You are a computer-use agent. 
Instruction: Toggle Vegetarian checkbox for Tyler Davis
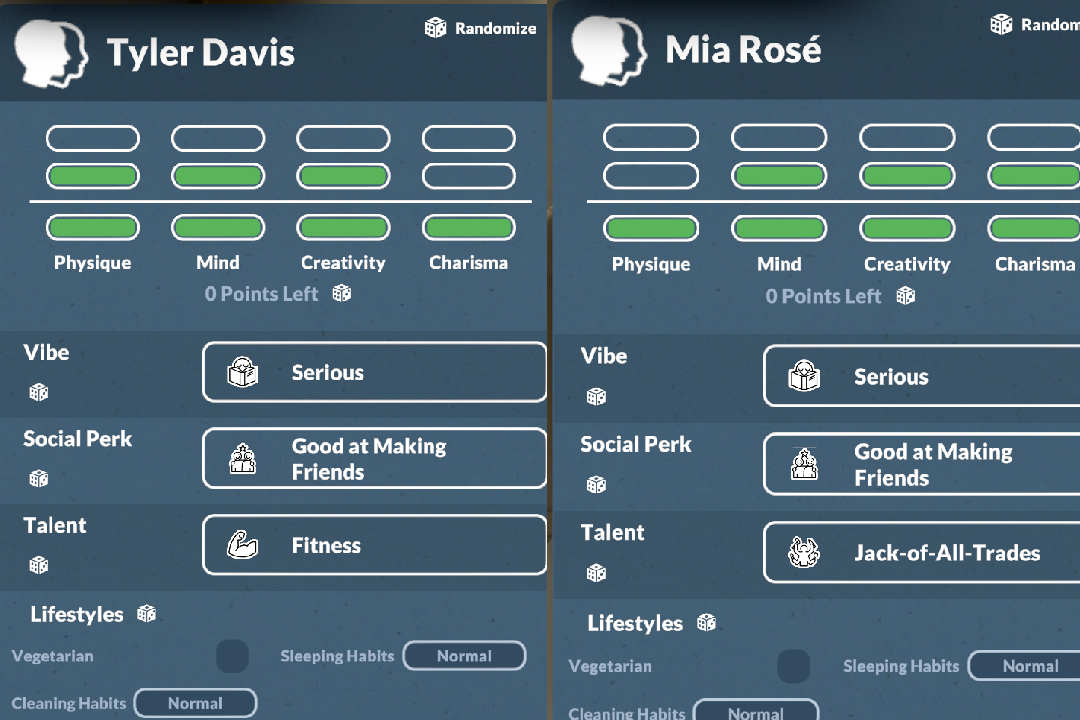coord(232,656)
